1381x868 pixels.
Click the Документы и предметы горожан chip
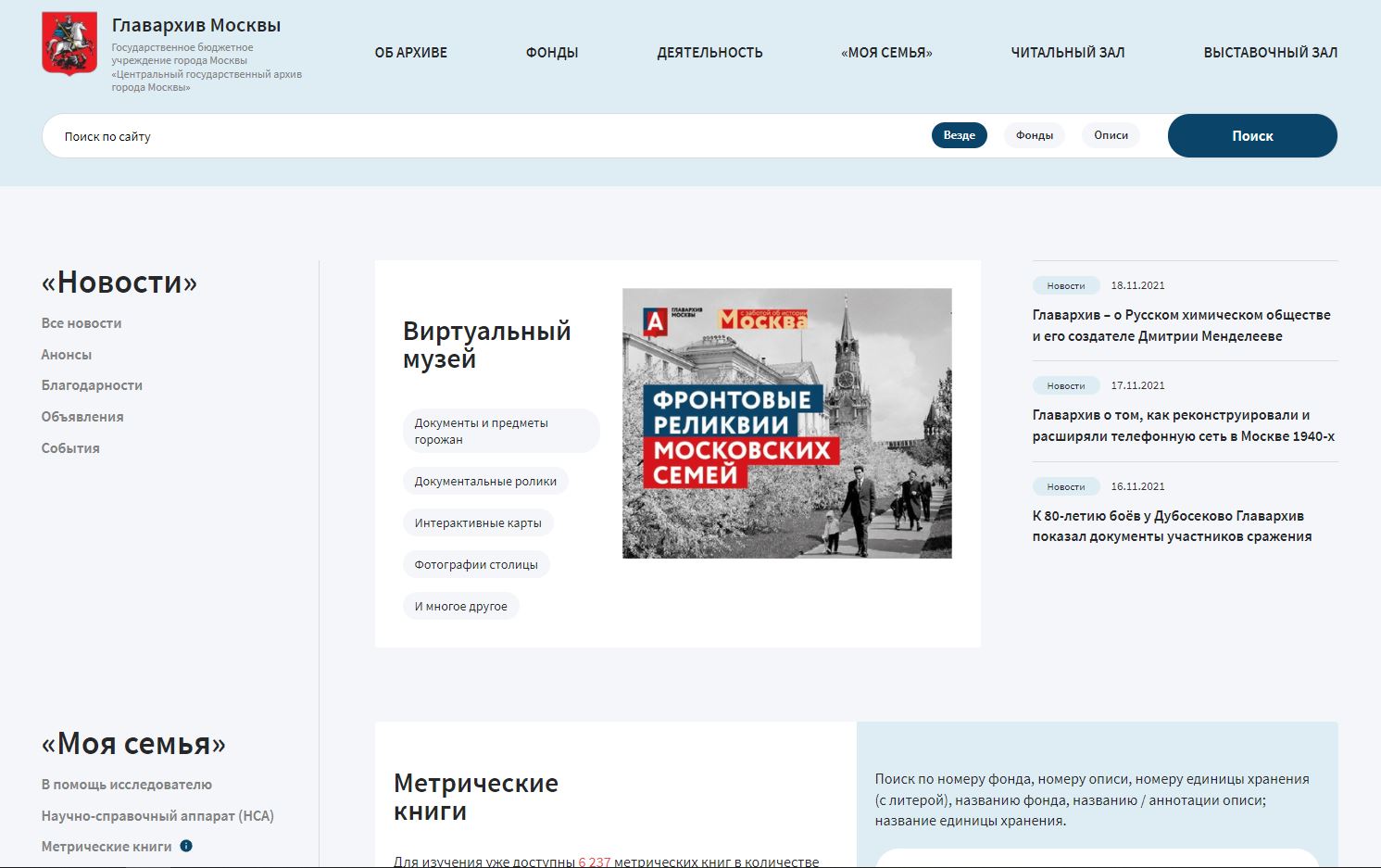(501, 431)
